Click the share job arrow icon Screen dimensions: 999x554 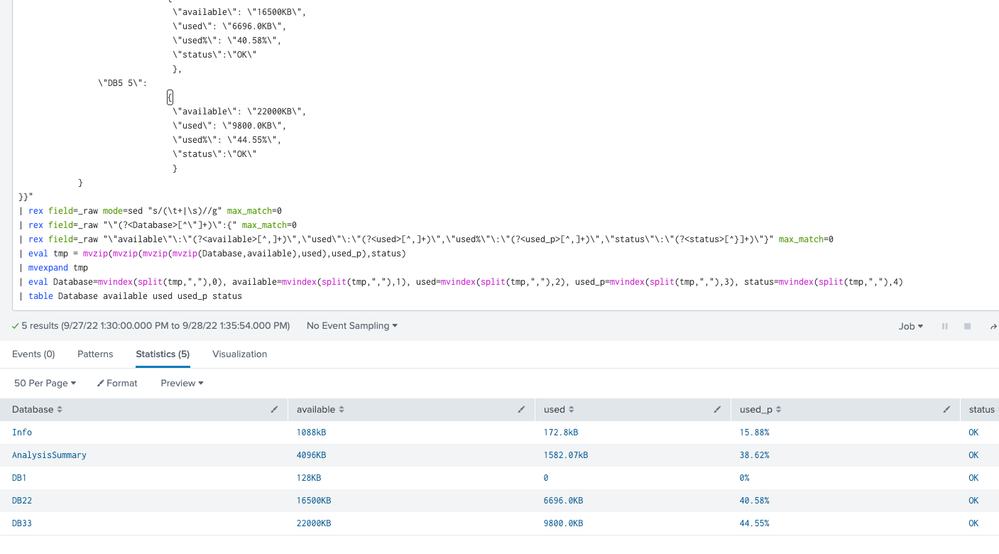pos(992,326)
